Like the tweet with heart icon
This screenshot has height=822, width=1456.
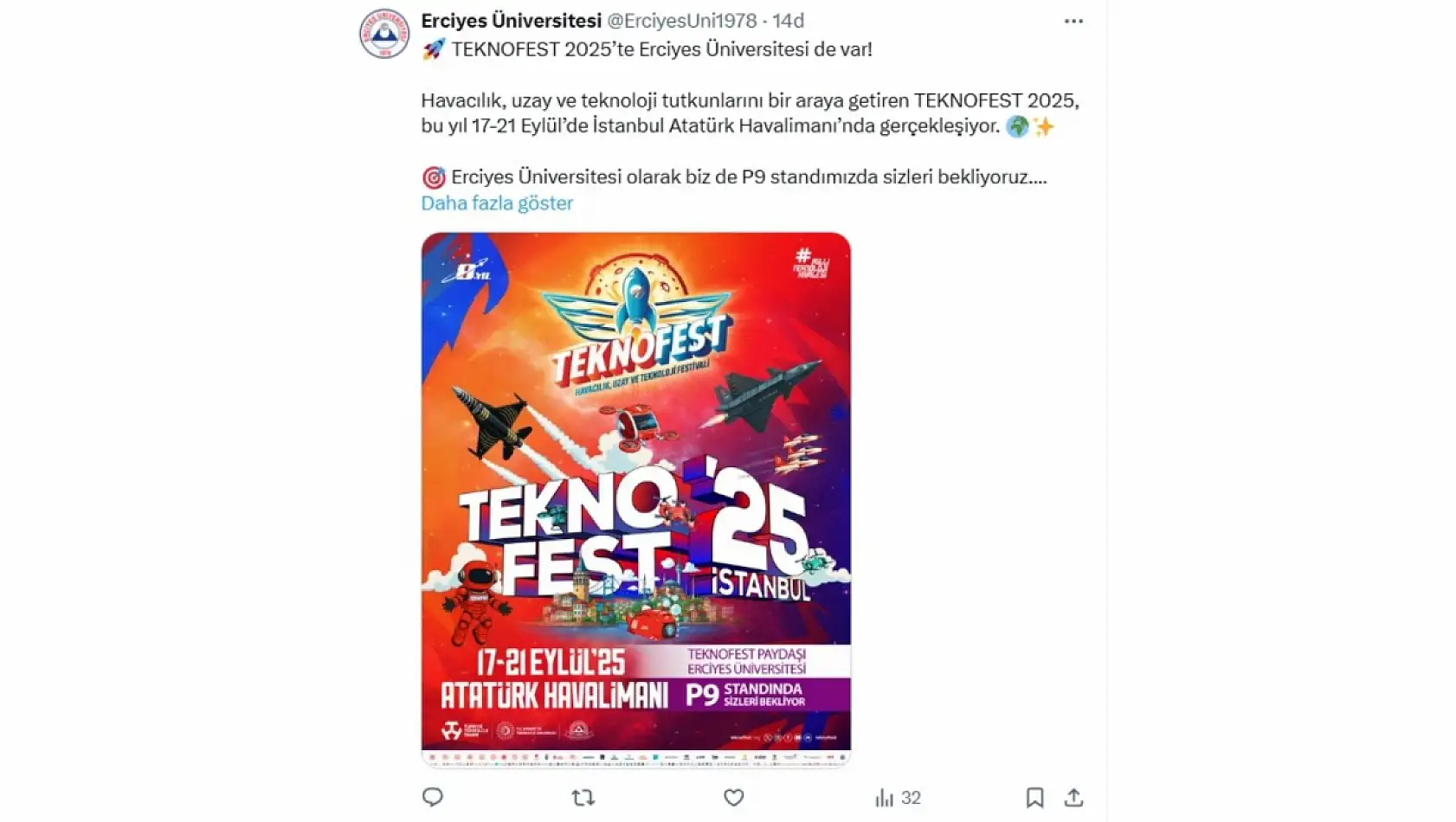coord(734,797)
